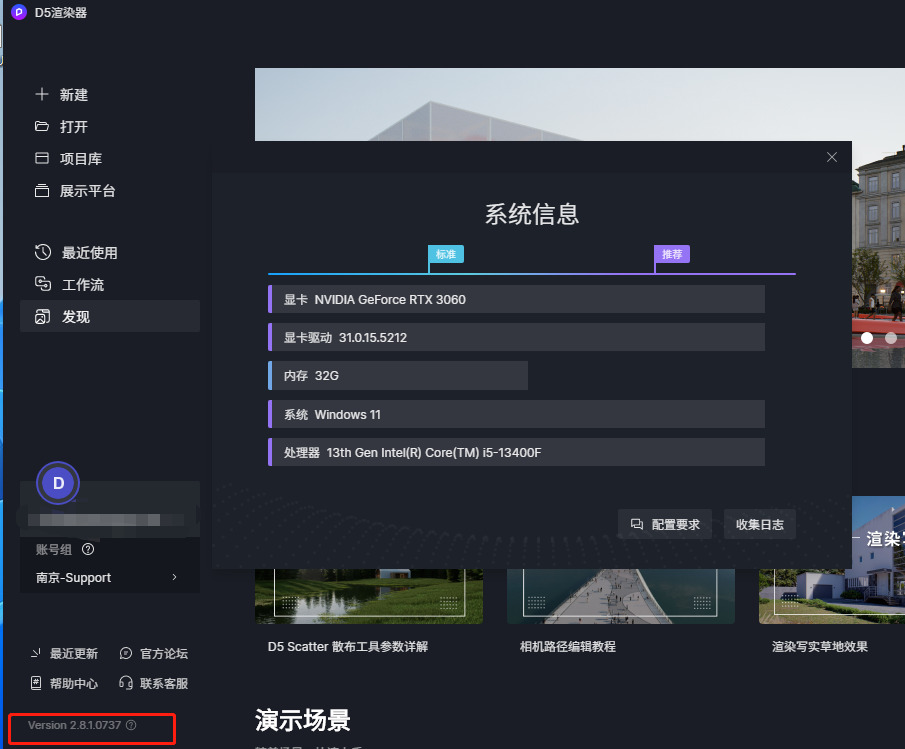Click the 演示场景 heading
Viewport: 905px width, 749px height.
coord(302,720)
